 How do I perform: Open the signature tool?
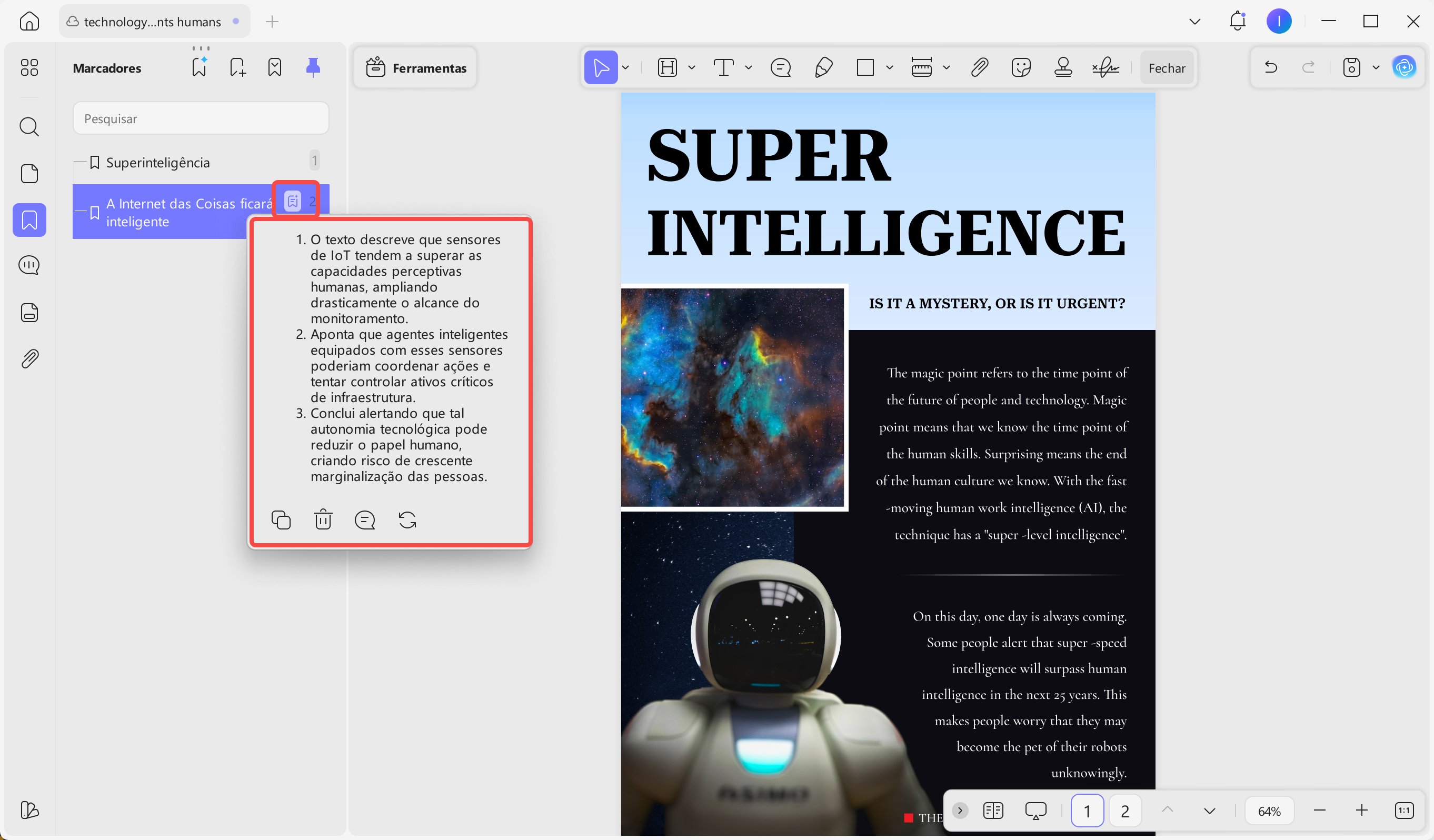[1104, 67]
